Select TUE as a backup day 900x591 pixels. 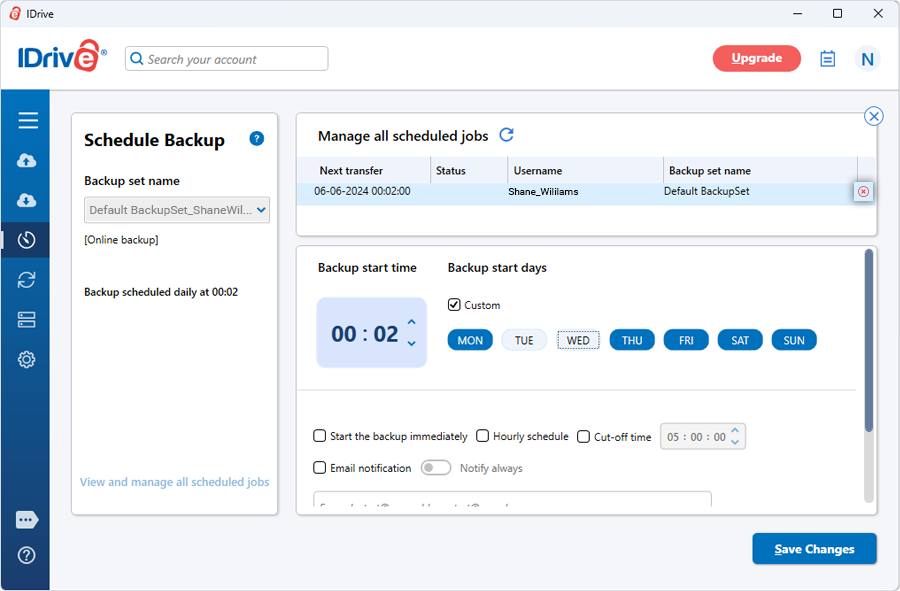point(524,340)
